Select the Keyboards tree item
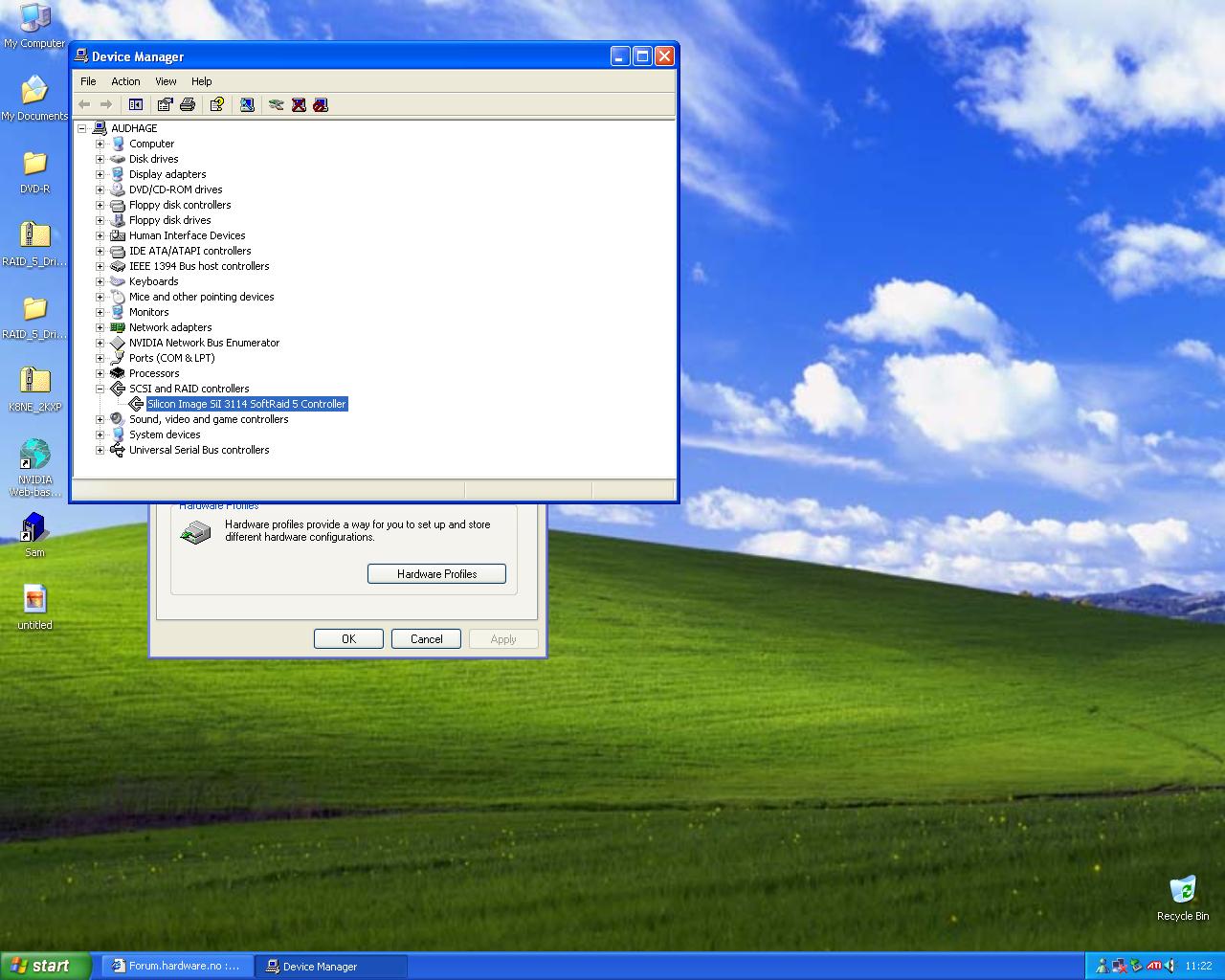Screen dimensions: 1225x980 point(153,281)
